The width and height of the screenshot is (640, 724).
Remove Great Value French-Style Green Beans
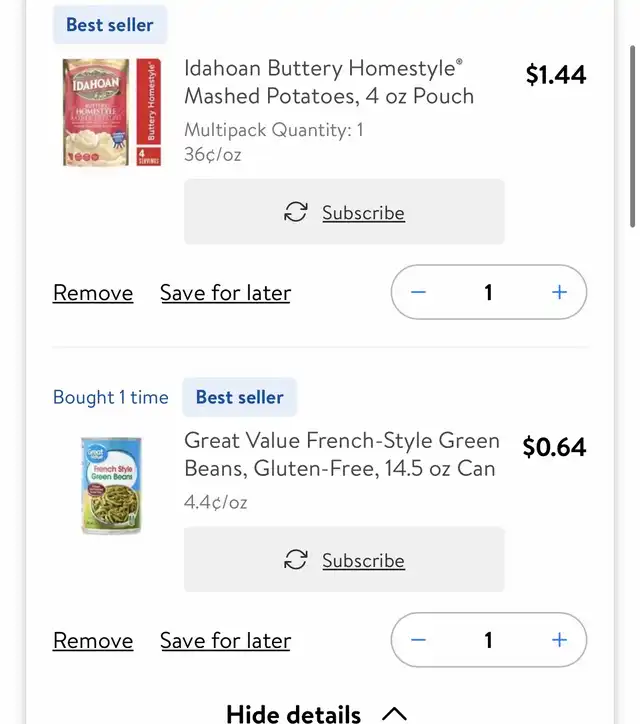[93, 640]
